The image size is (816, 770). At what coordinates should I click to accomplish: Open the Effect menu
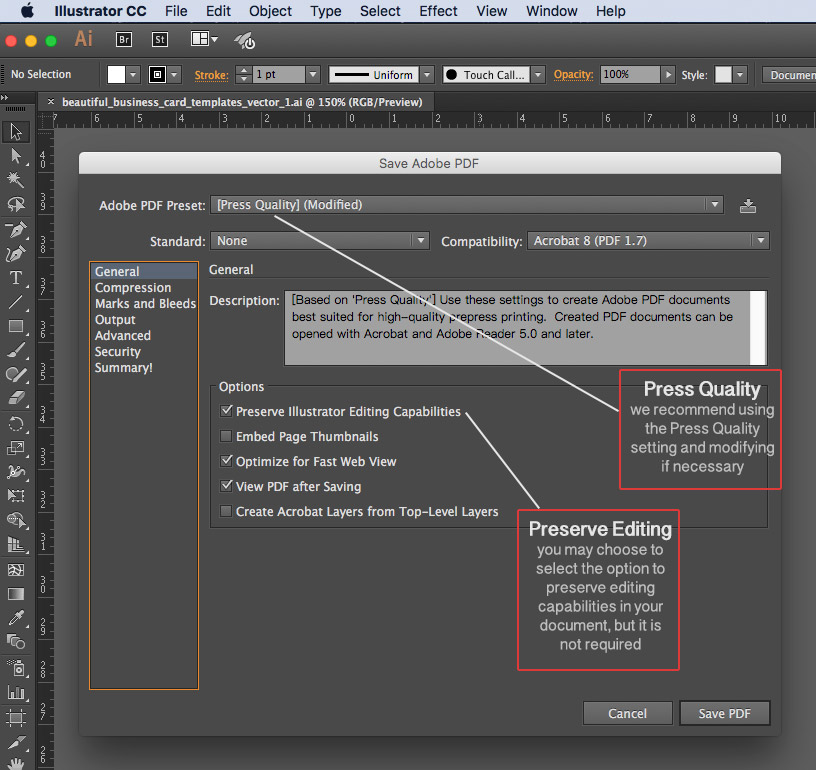438,11
